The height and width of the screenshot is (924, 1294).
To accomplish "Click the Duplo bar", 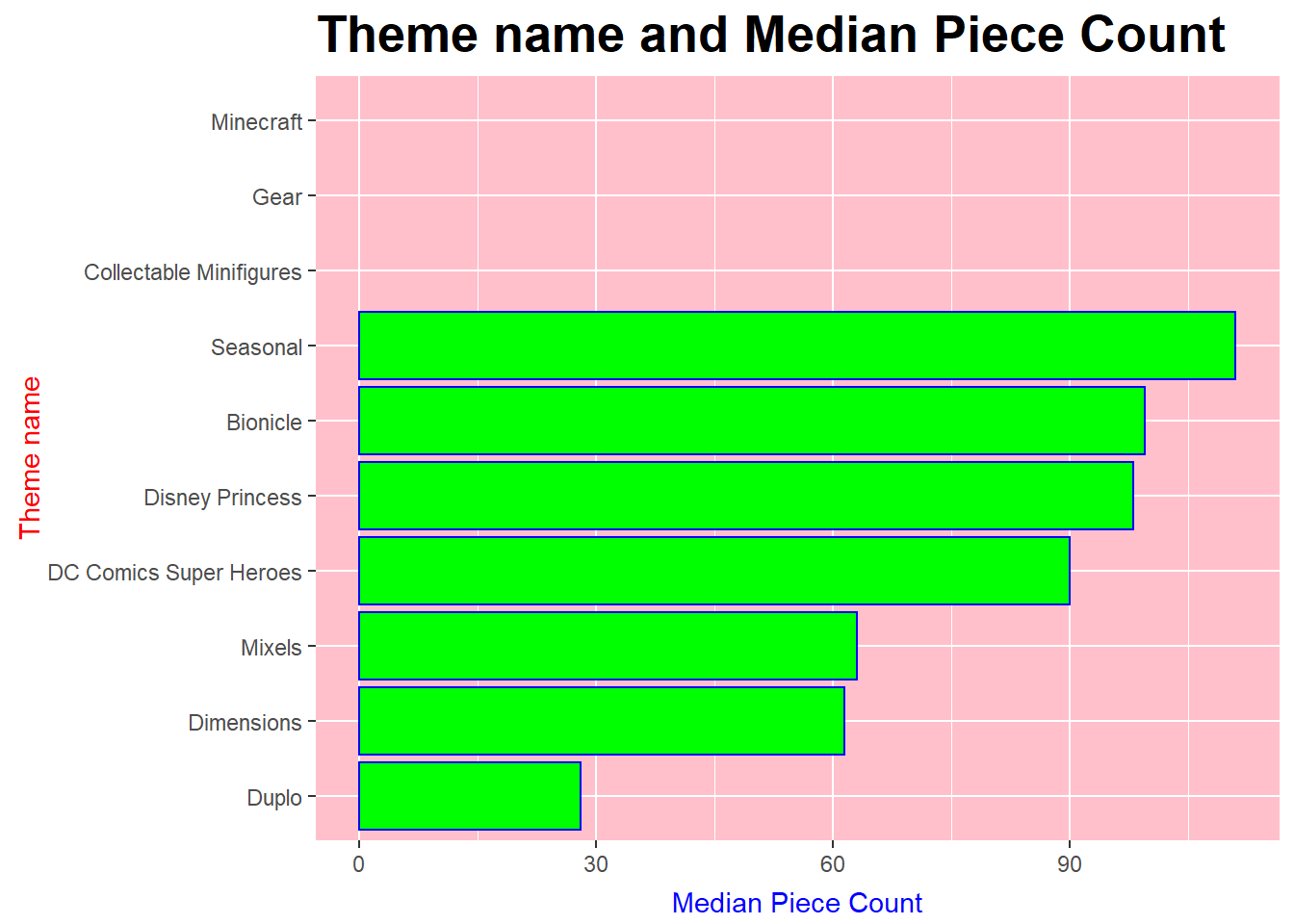I will point(469,796).
